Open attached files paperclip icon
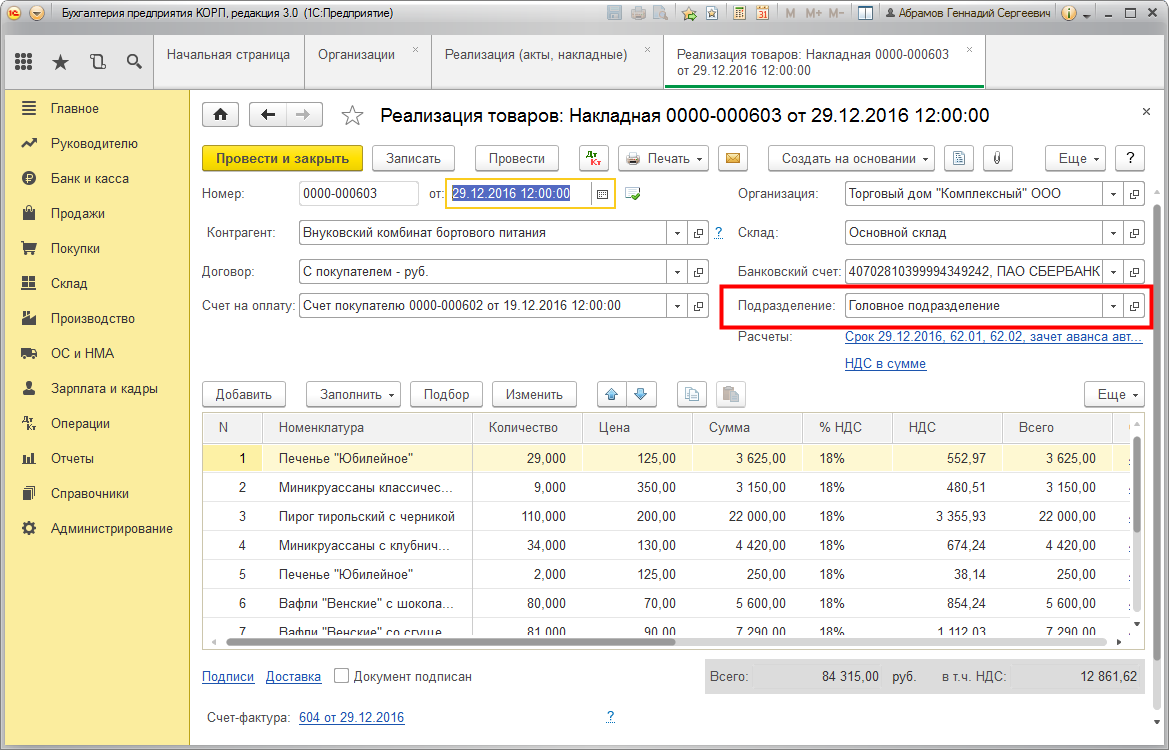 [996, 158]
